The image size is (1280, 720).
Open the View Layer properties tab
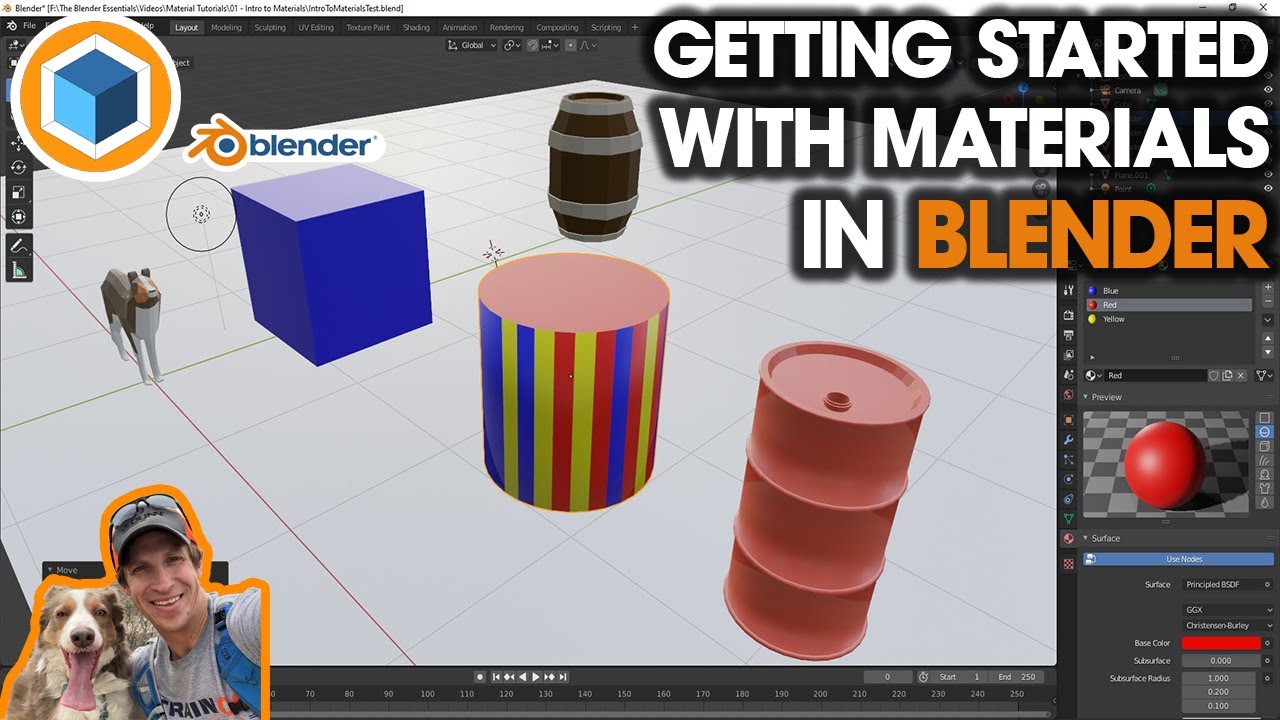pyautogui.click(x=1068, y=354)
